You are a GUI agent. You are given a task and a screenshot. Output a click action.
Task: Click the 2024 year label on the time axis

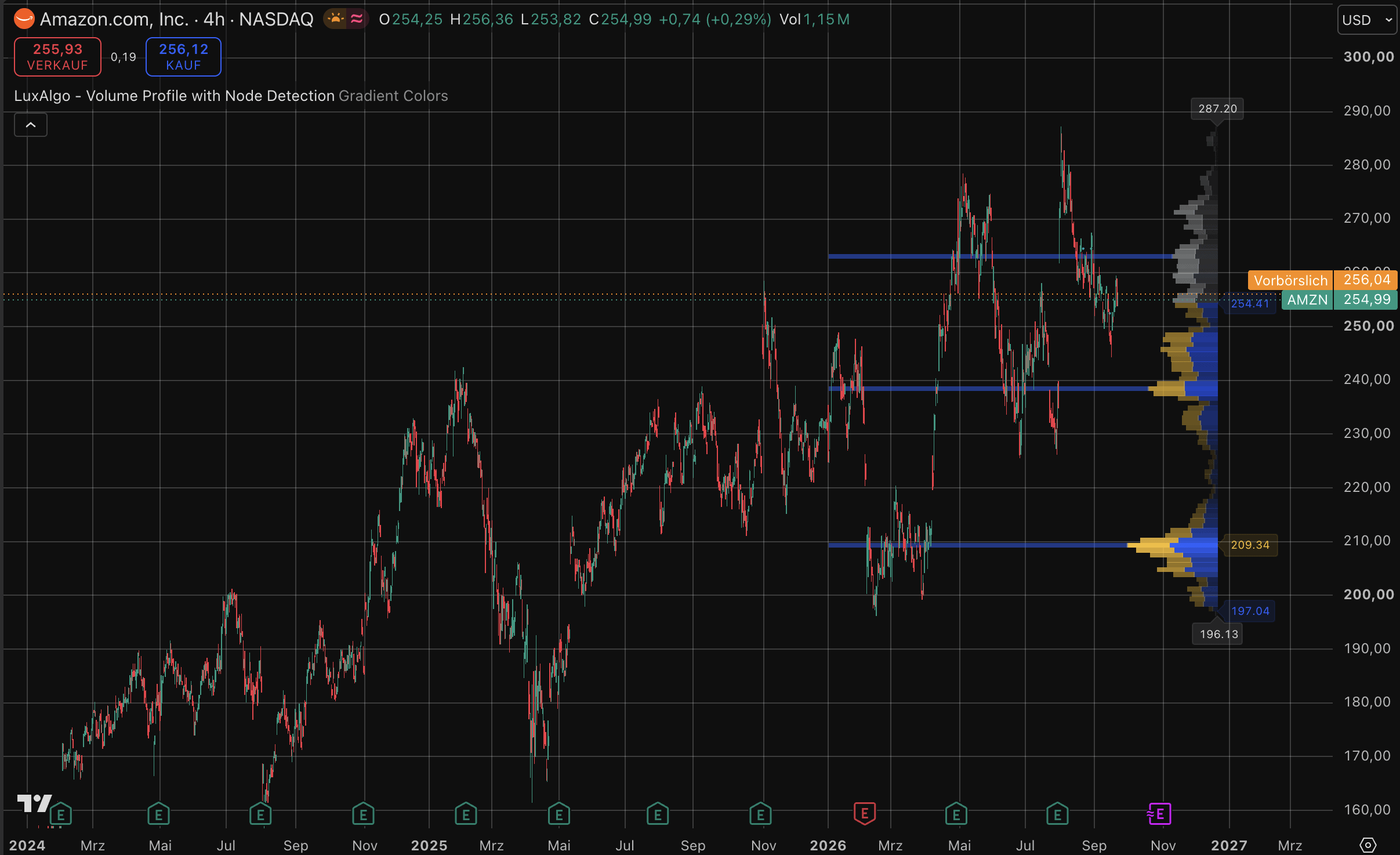coord(27,845)
